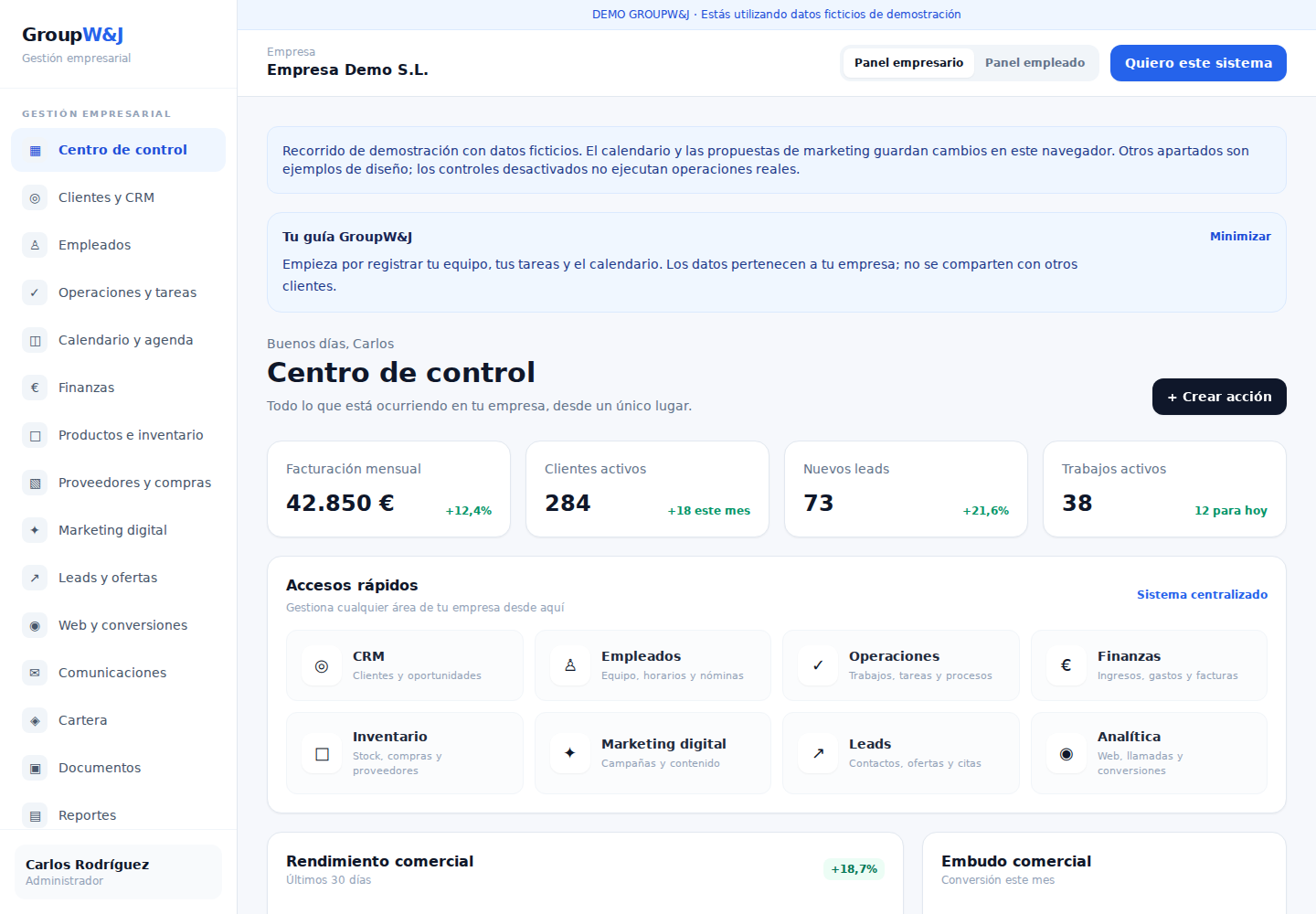
Task: Click the Embudo comercial heading
Action: 1016,861
